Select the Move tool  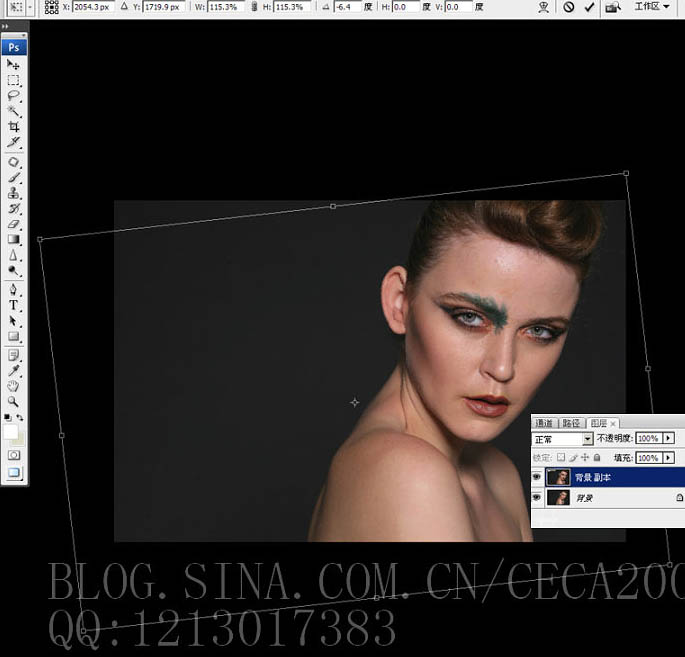tap(13, 65)
